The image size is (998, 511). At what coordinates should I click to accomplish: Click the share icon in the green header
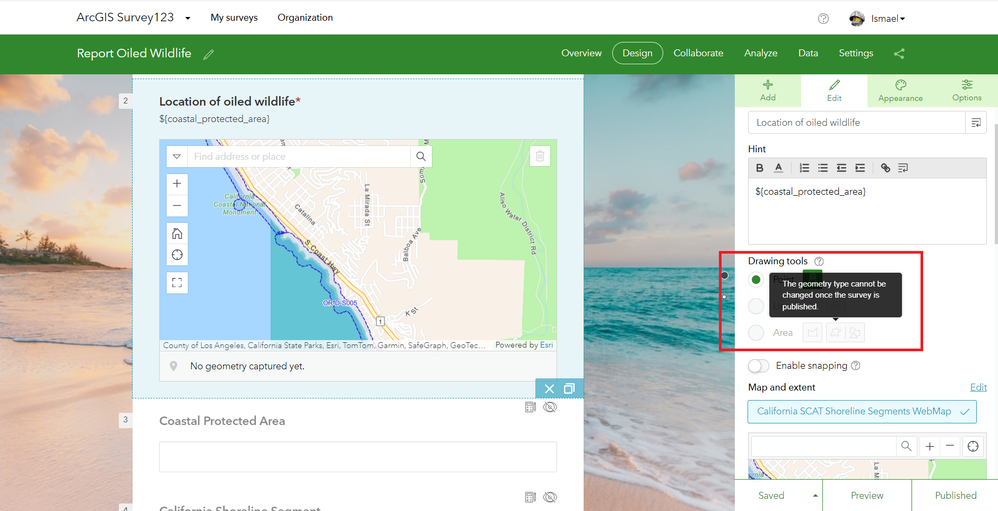point(899,53)
